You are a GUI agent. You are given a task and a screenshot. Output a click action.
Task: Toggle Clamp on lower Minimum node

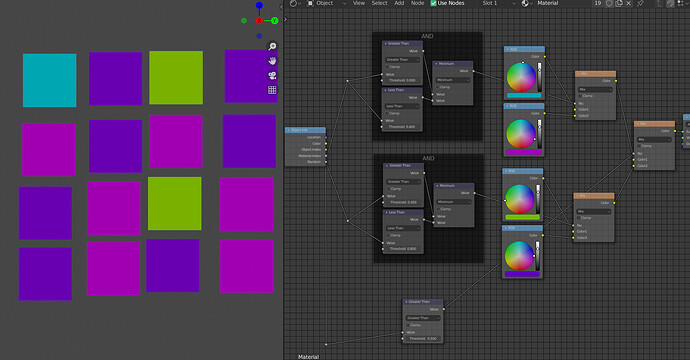(x=439, y=209)
